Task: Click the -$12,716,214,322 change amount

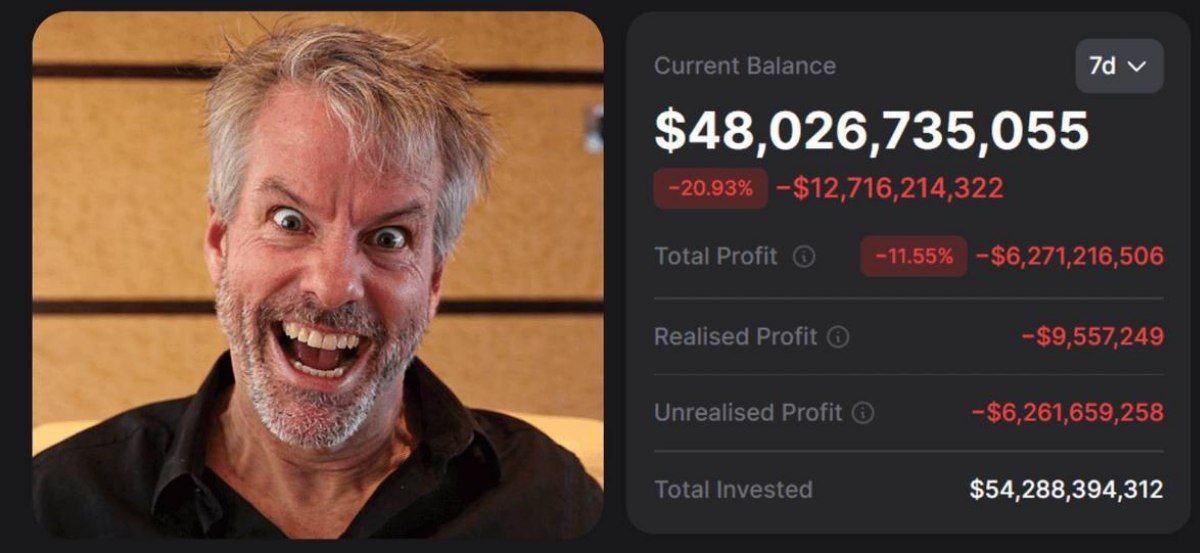Action: click(x=890, y=188)
